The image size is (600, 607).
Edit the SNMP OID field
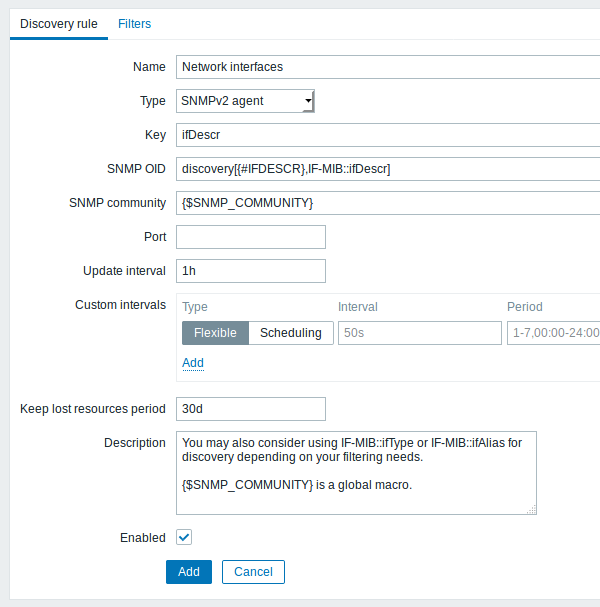click(x=388, y=169)
